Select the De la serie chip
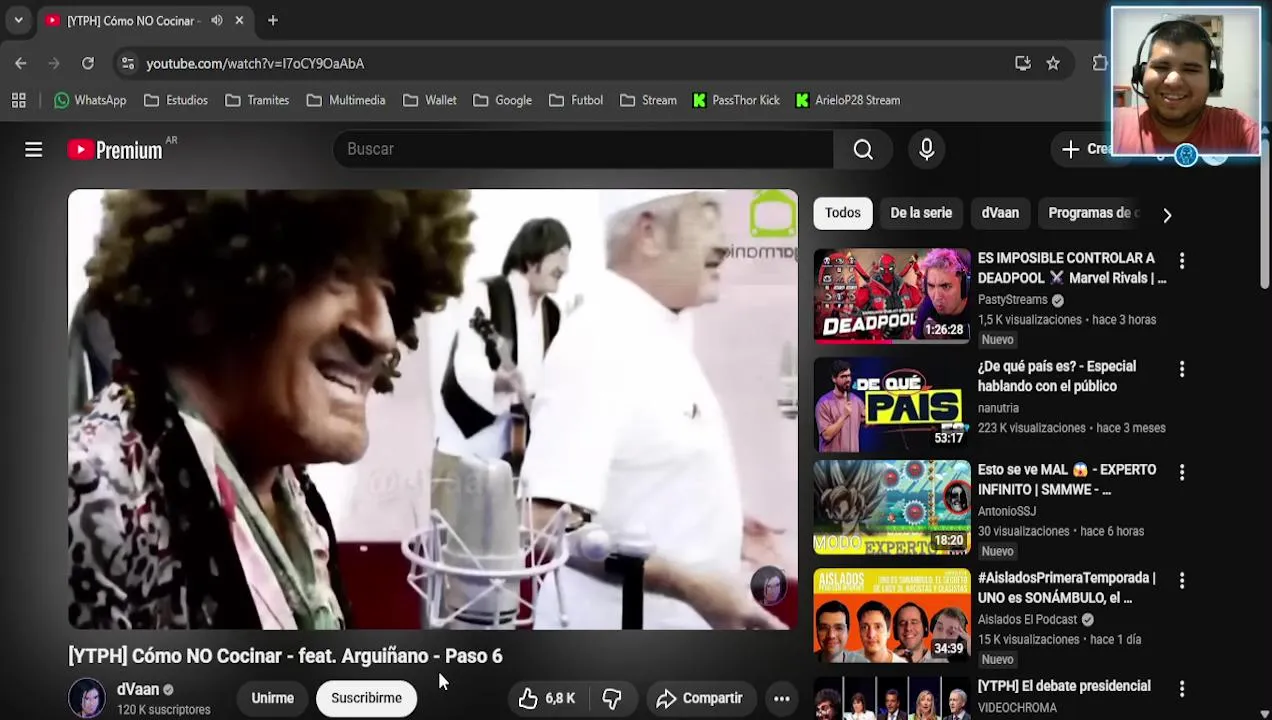Image resolution: width=1272 pixels, height=720 pixels. tap(921, 213)
